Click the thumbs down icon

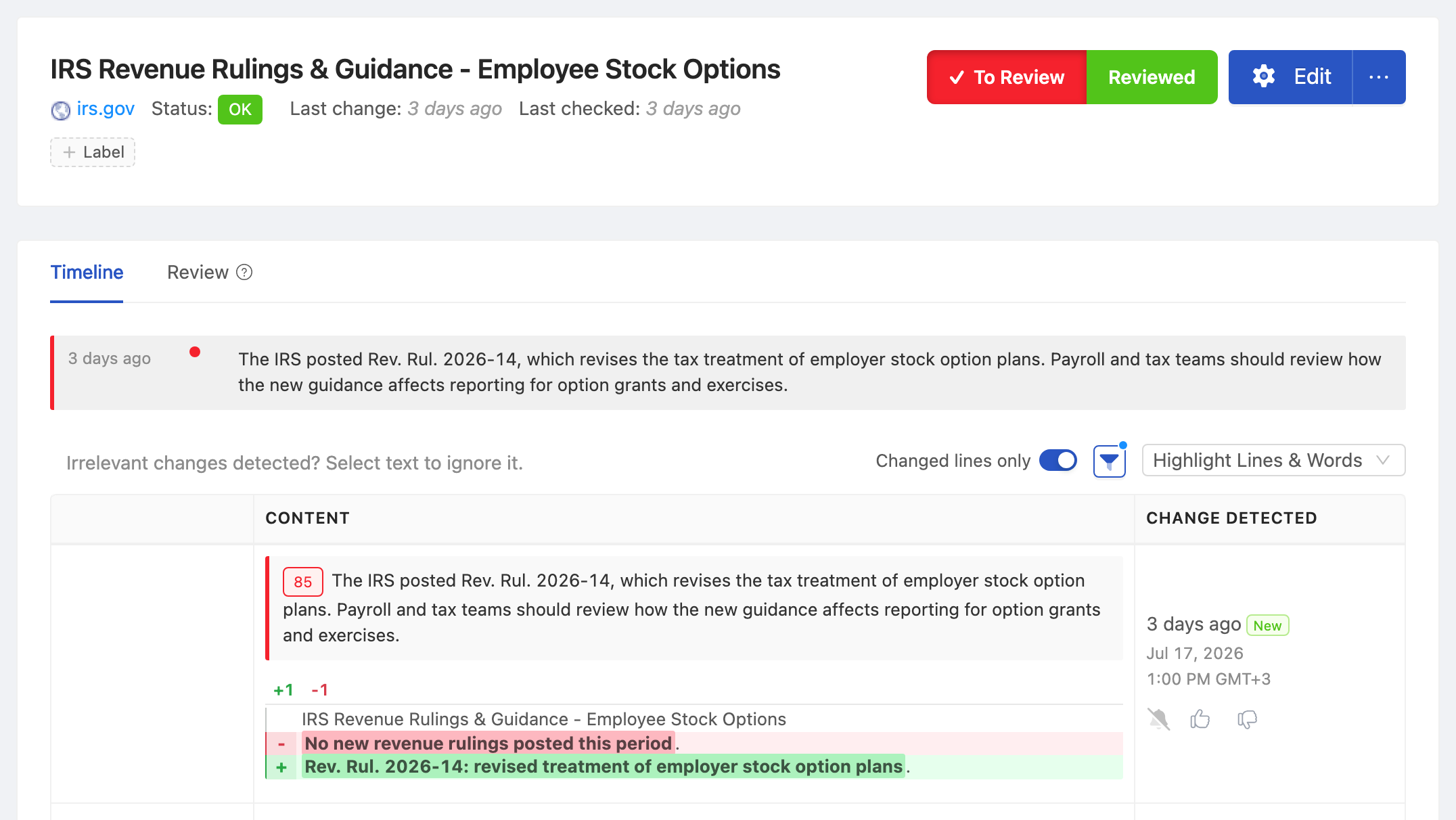coord(1247,719)
